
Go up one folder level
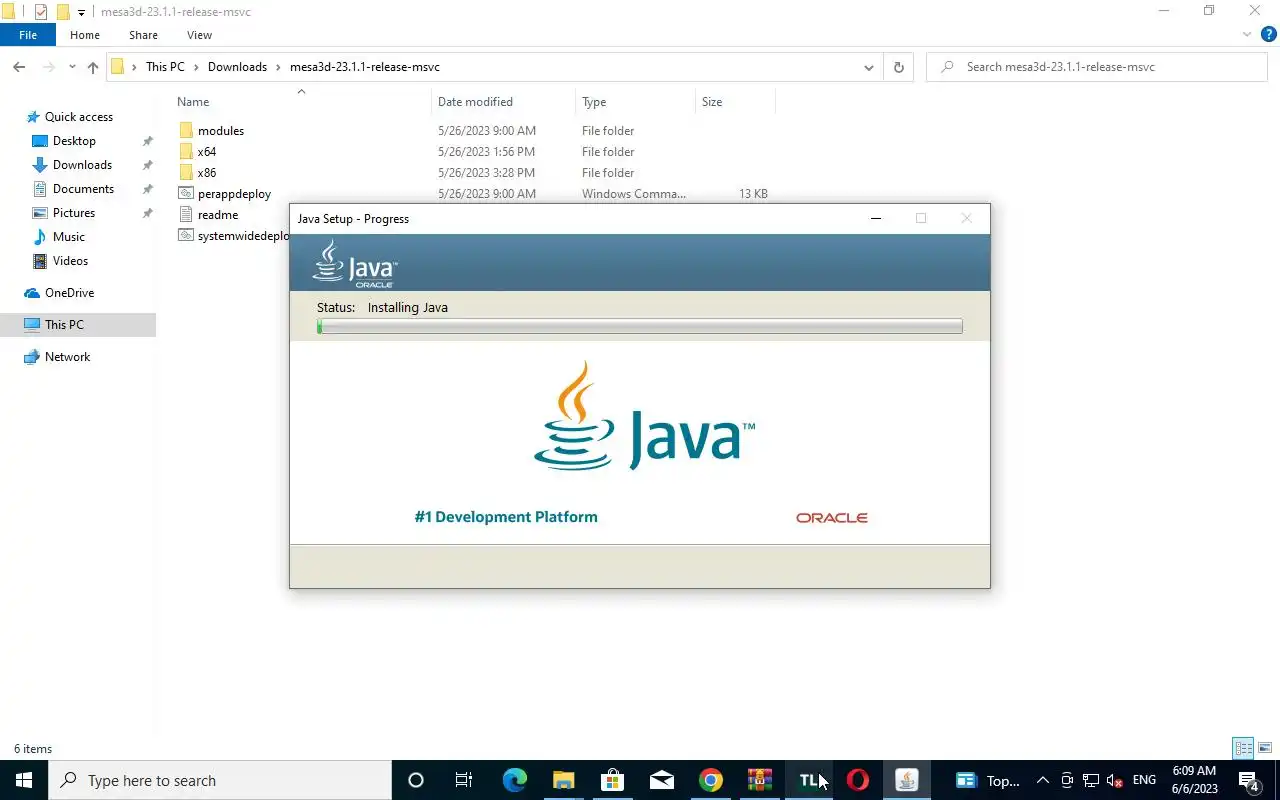coord(93,67)
